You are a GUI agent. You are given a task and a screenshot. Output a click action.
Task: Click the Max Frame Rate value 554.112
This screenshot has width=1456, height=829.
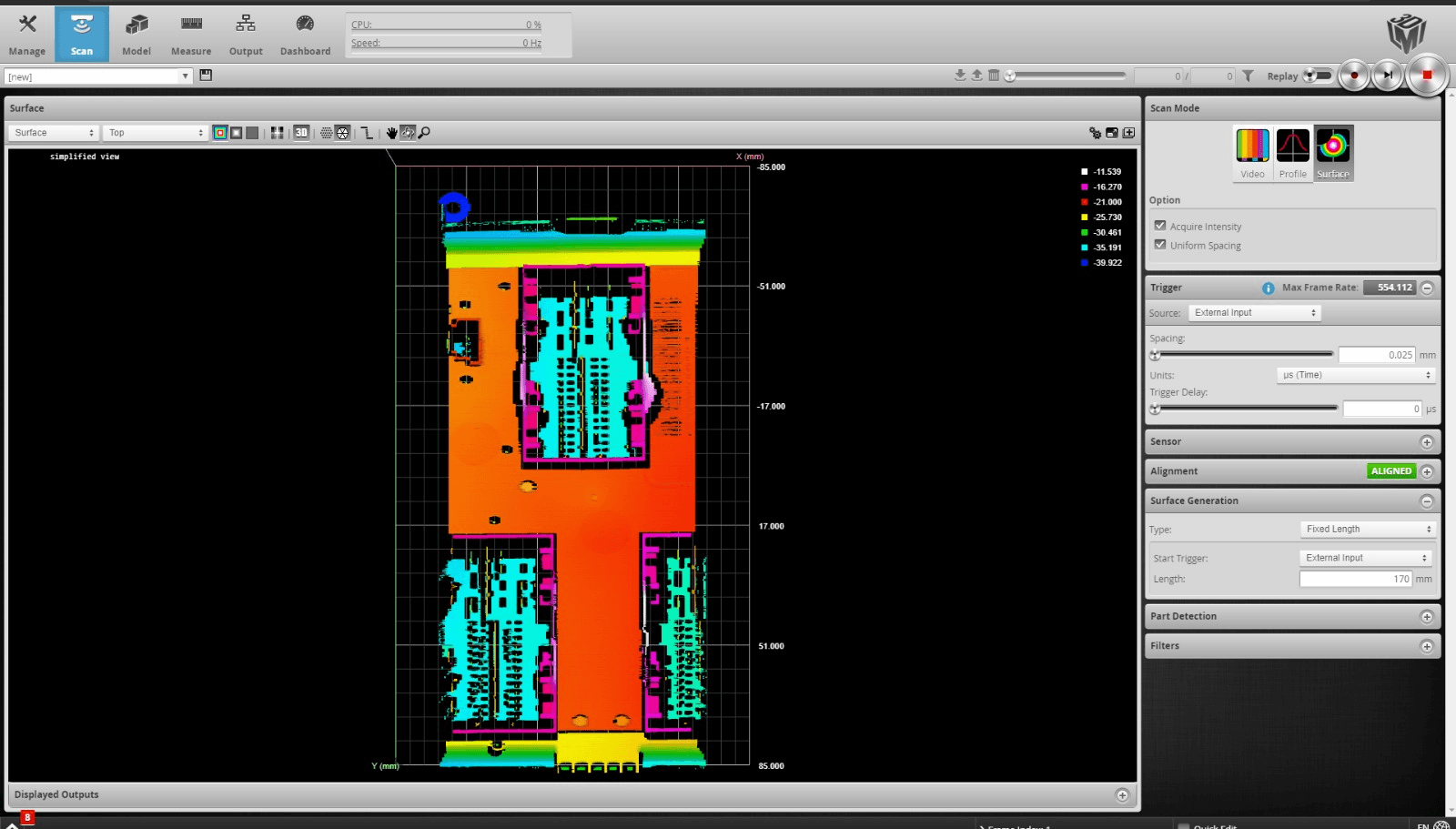1390,288
